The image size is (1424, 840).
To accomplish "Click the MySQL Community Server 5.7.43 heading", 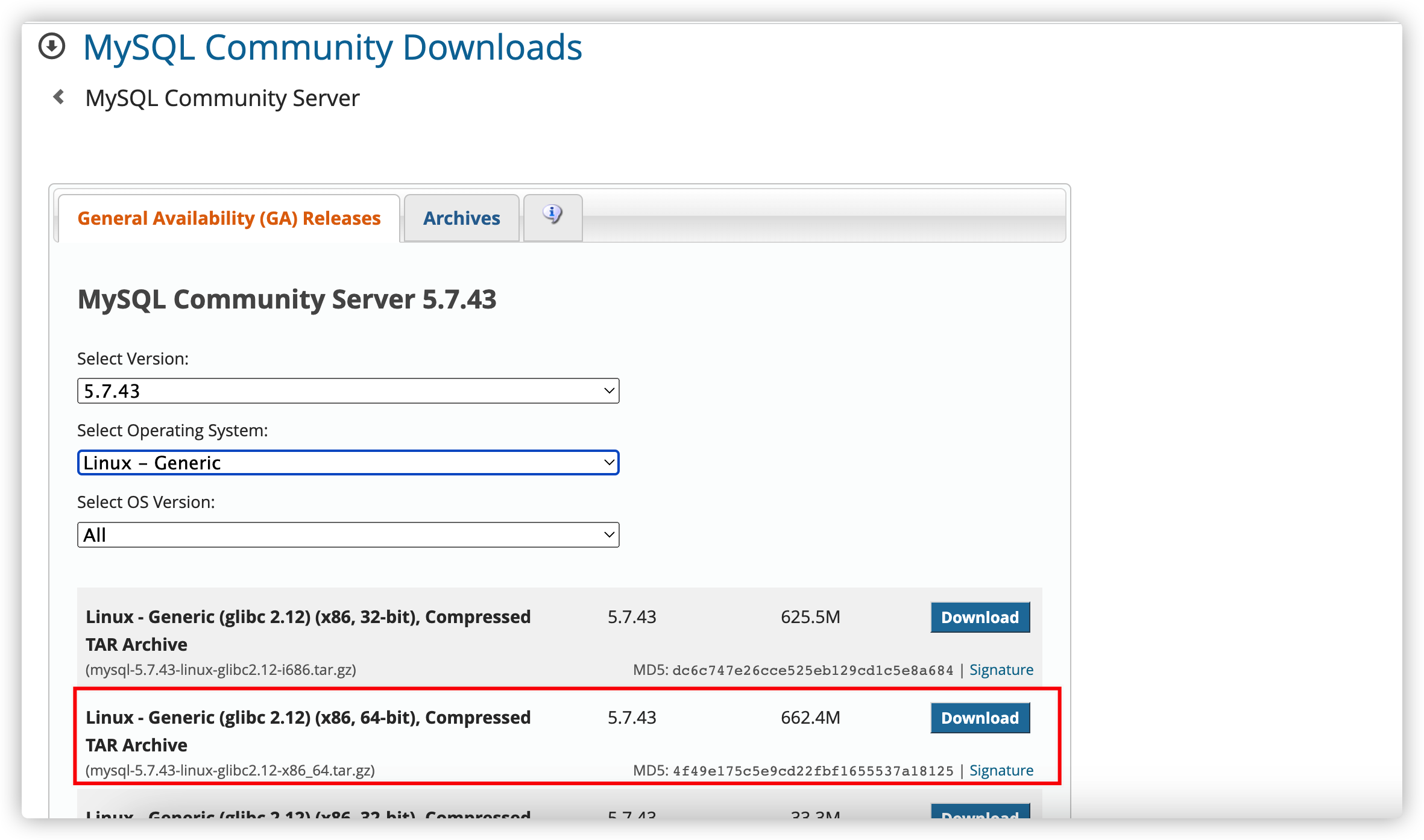I will (x=287, y=299).
